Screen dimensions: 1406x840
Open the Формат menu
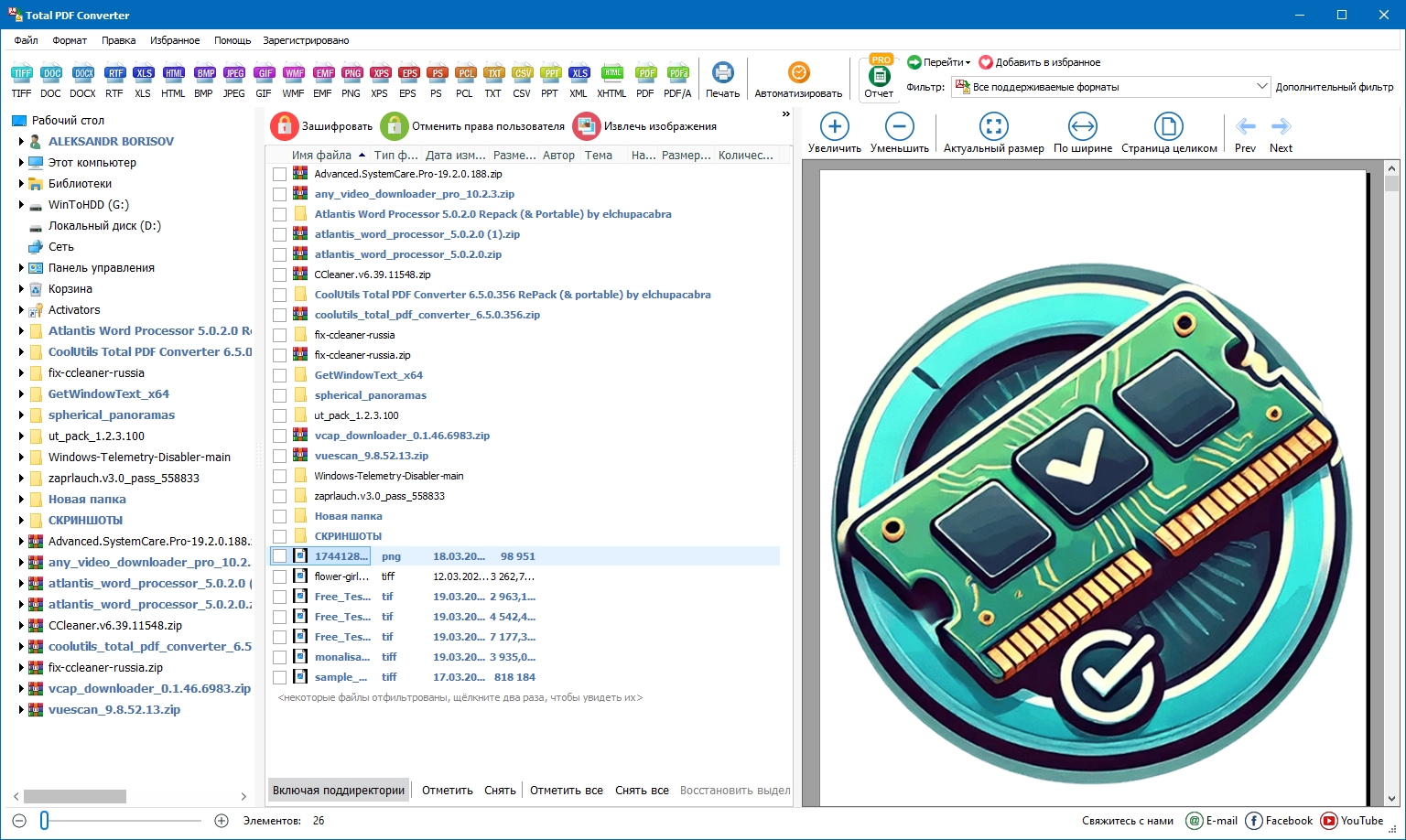click(x=70, y=40)
